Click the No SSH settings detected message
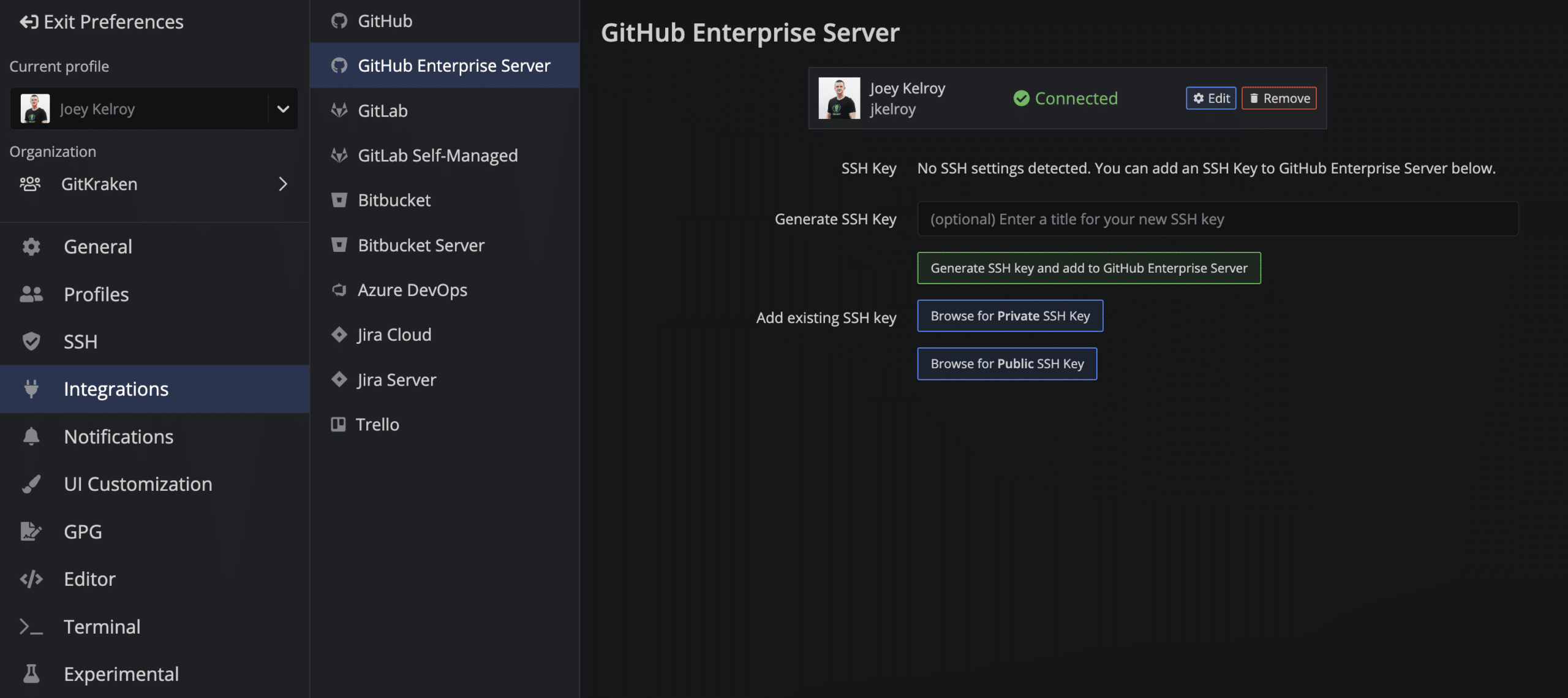This screenshot has height=698, width=1568. [x=1207, y=168]
